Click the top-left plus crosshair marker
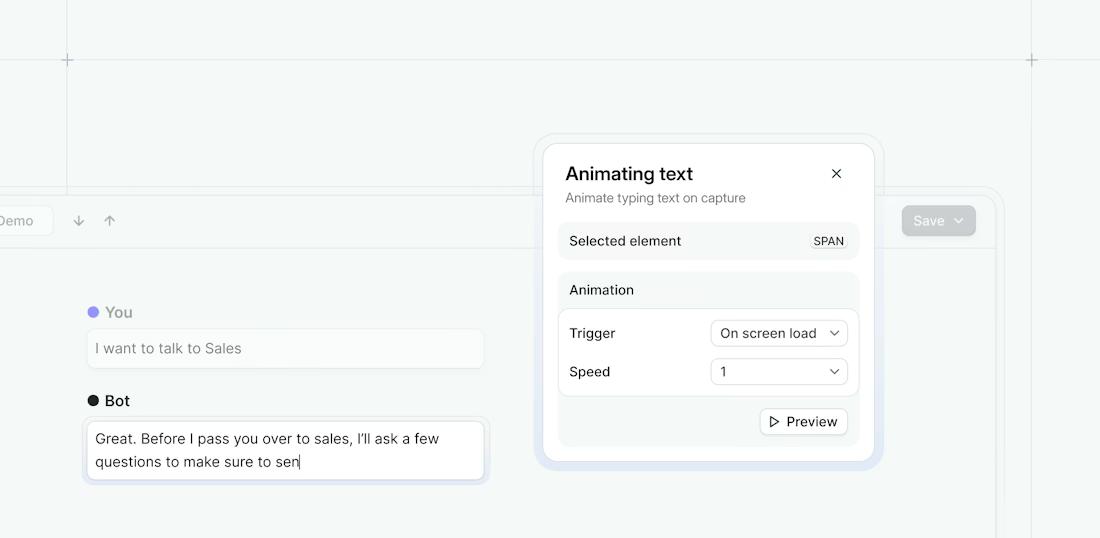Screen dimensions: 1100x538 67,60
